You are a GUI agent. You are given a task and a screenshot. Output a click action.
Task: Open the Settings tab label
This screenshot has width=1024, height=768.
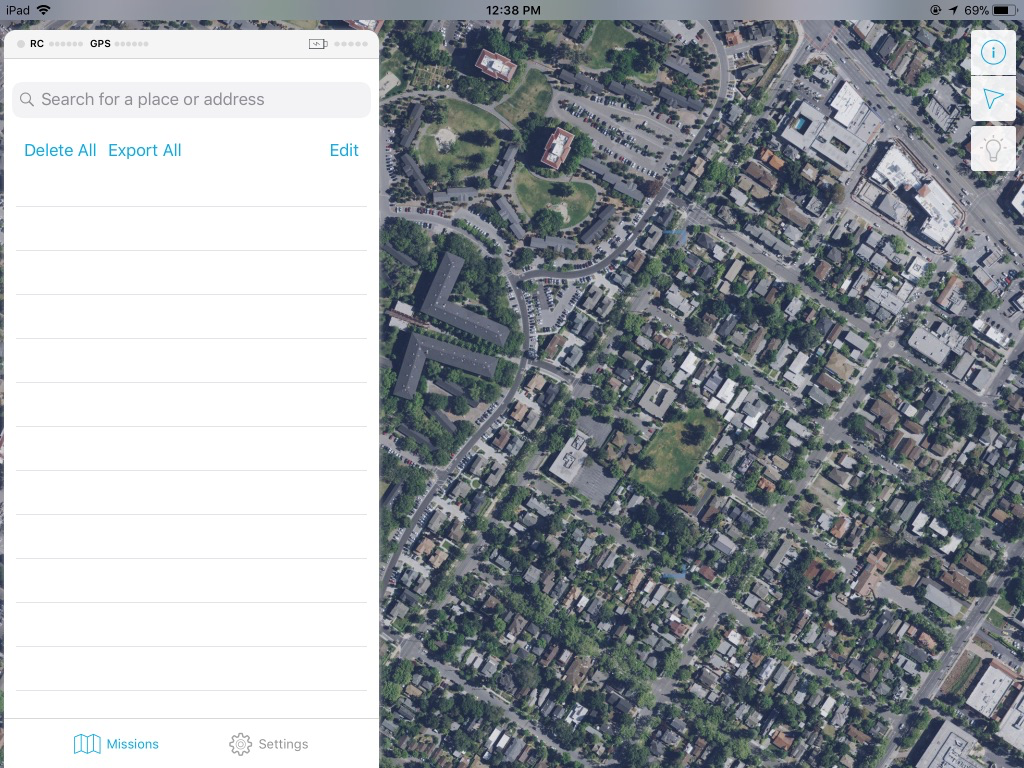283,744
